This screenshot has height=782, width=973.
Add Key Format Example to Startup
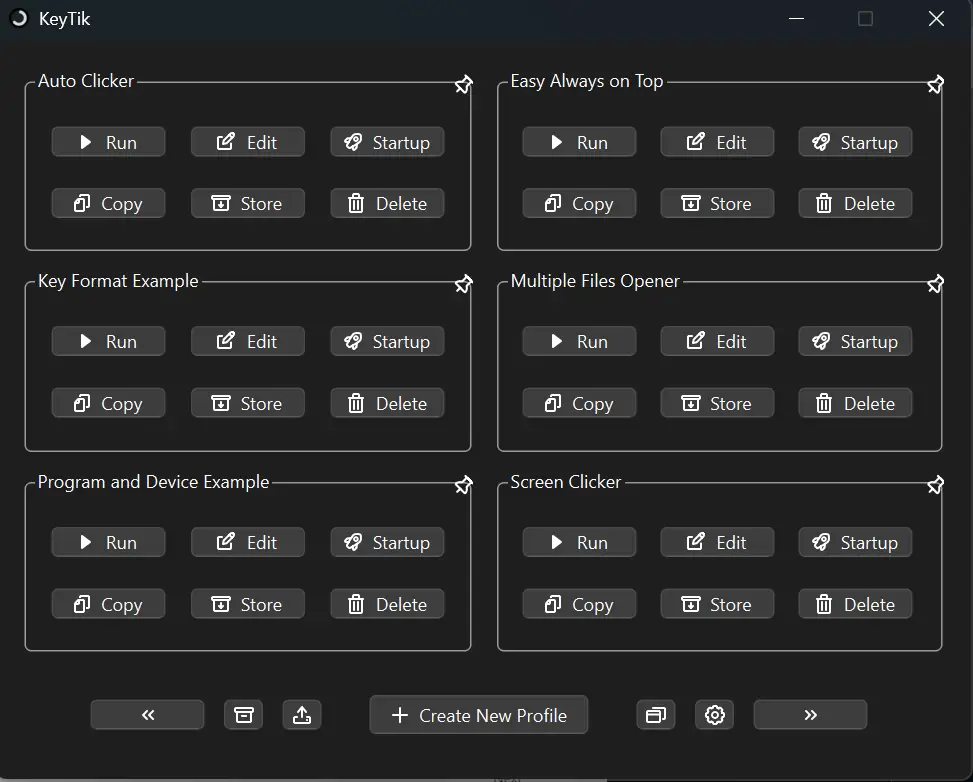[387, 341]
